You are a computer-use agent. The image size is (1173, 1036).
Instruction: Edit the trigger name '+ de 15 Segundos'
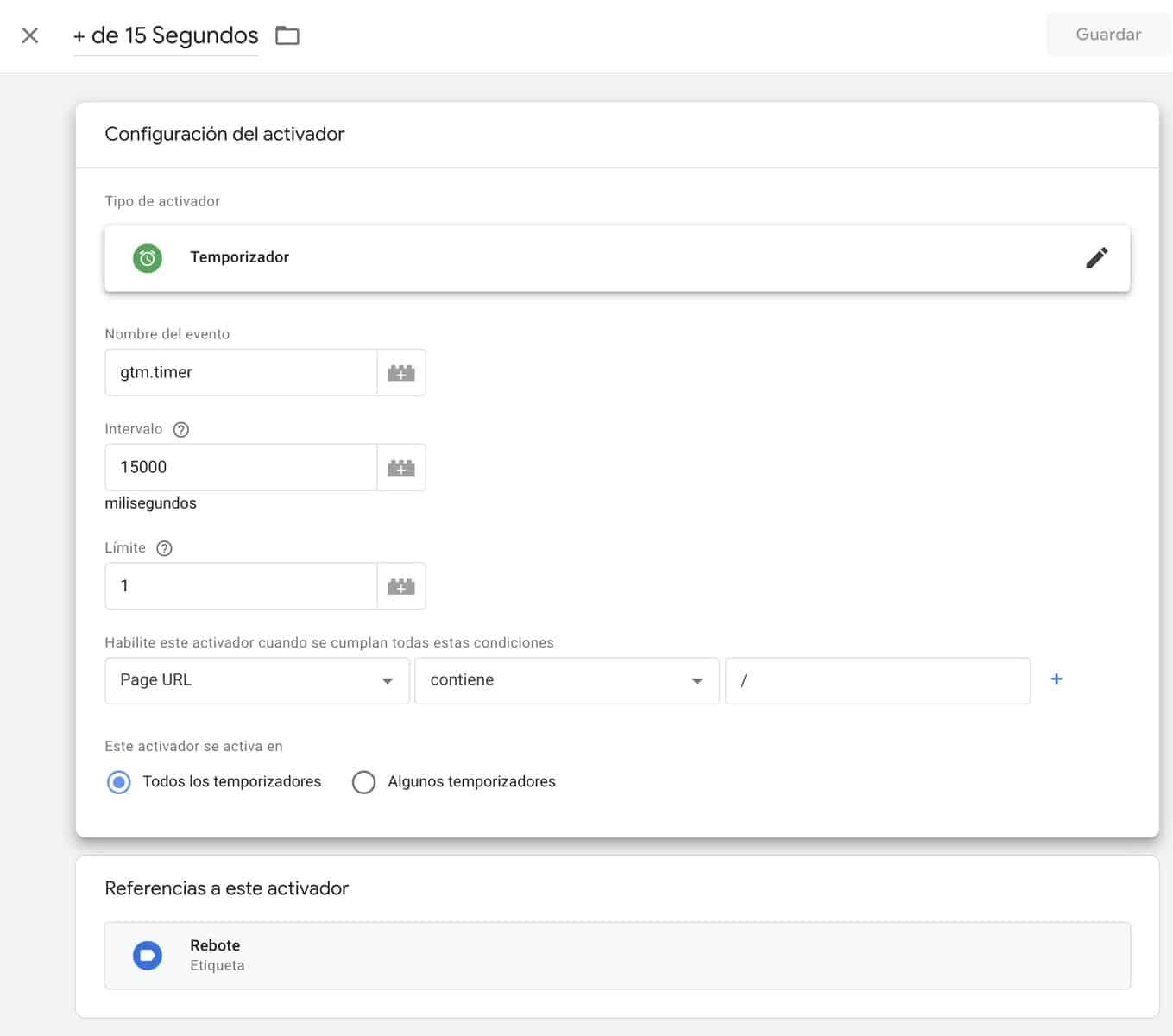[166, 35]
